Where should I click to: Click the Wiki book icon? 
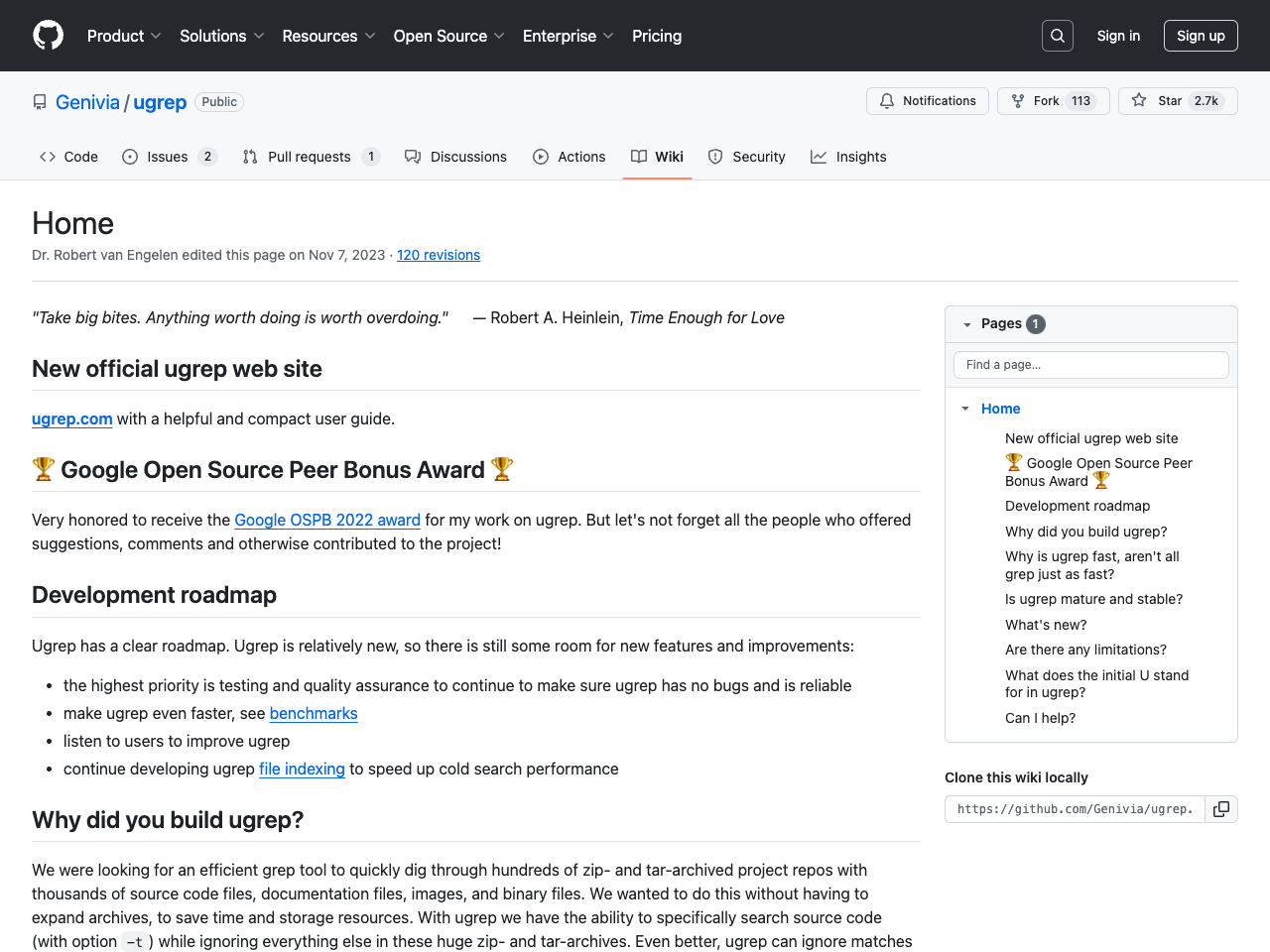pyautogui.click(x=639, y=157)
